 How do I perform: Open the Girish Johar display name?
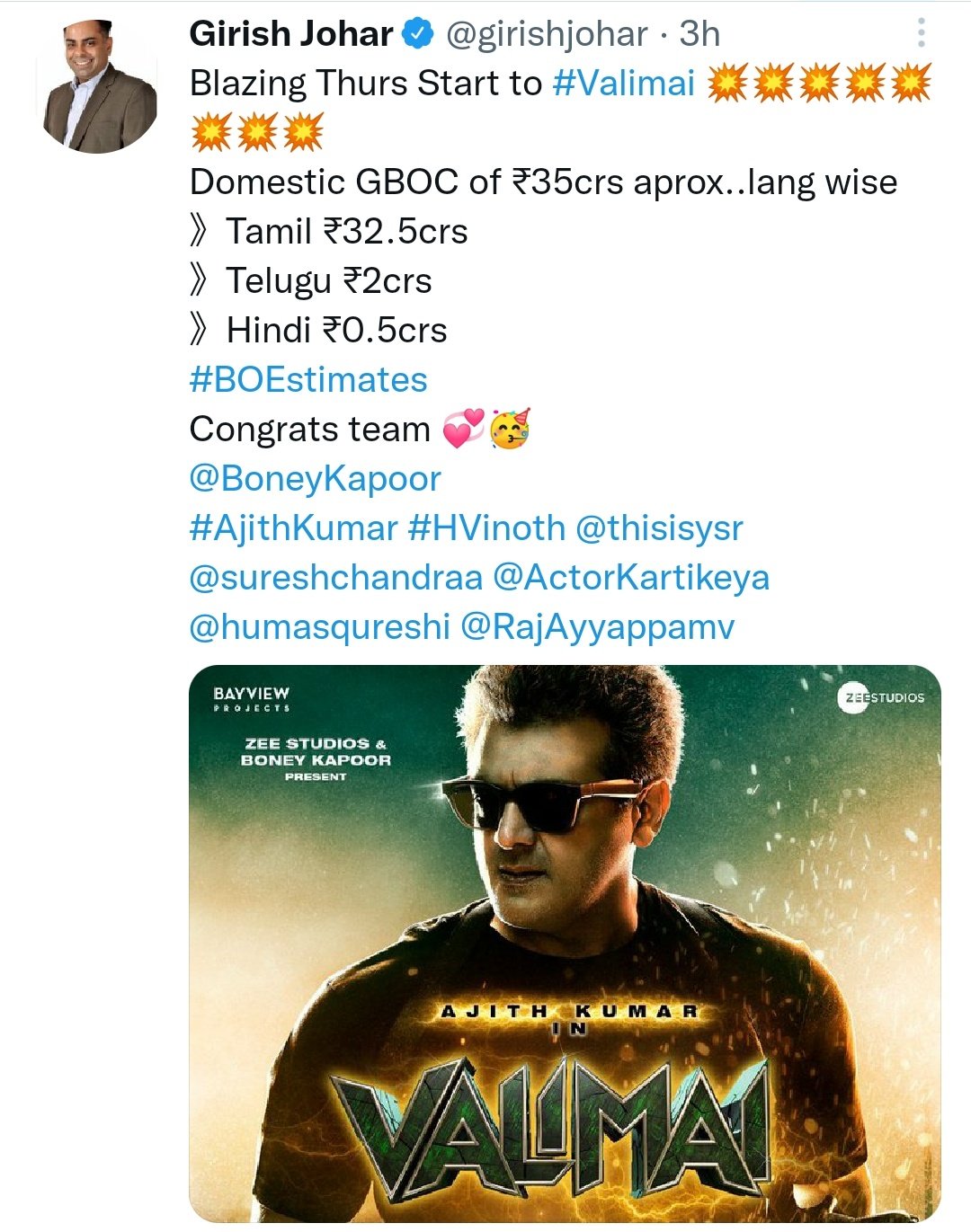click(x=291, y=34)
